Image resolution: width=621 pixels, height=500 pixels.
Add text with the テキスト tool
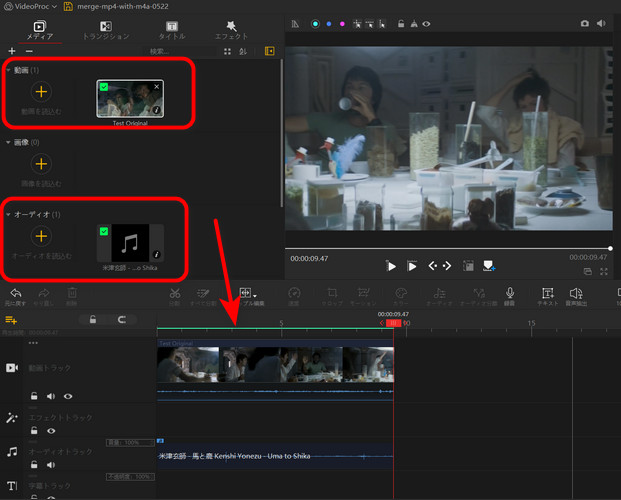pyautogui.click(x=548, y=297)
